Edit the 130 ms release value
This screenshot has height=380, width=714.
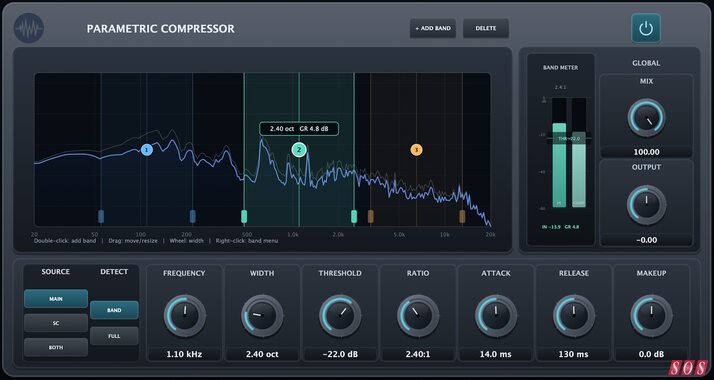(x=574, y=354)
